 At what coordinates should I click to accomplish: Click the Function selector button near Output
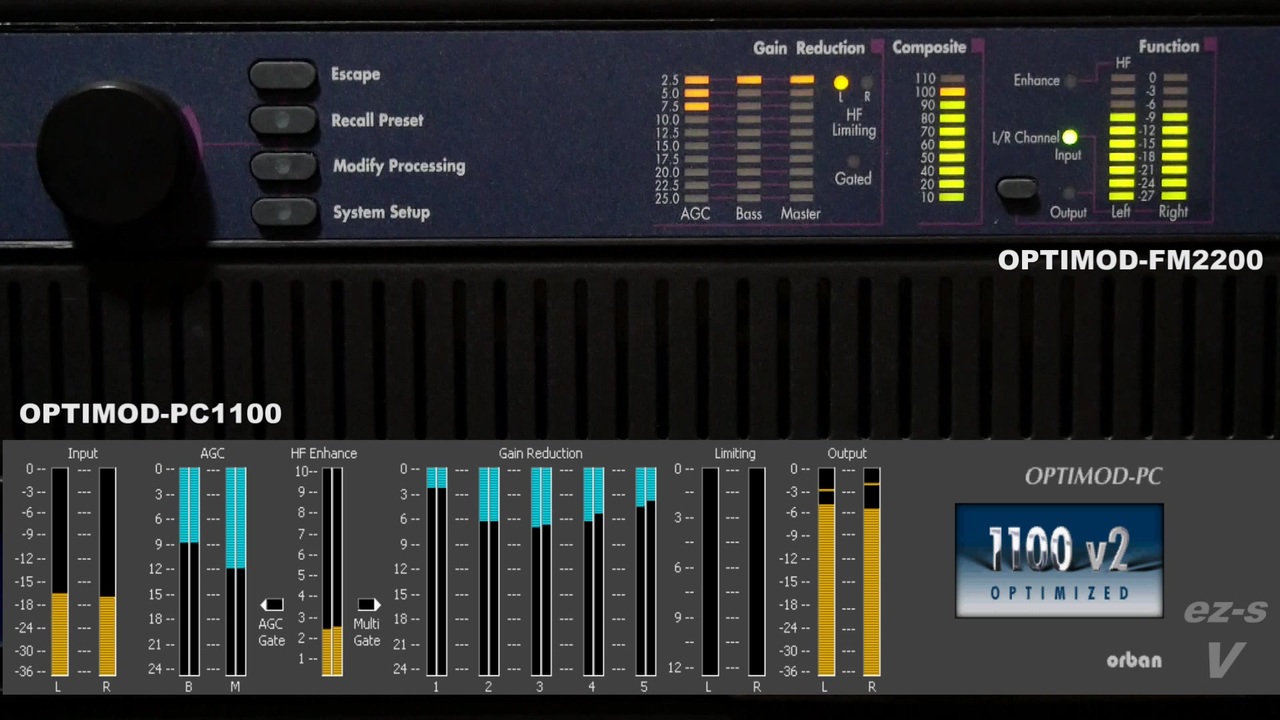point(1017,188)
